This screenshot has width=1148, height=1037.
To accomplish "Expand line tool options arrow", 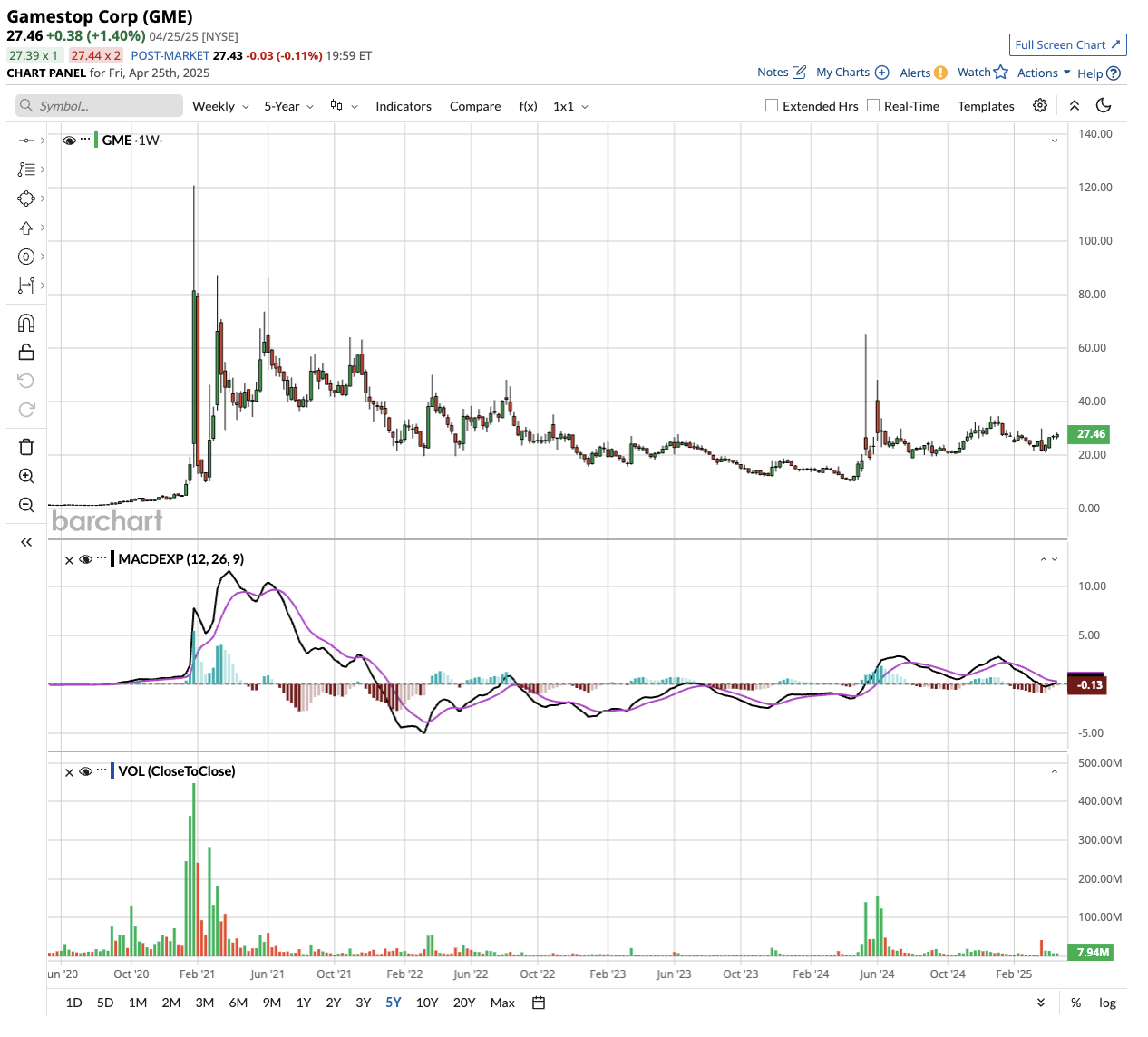I will pos(43,141).
